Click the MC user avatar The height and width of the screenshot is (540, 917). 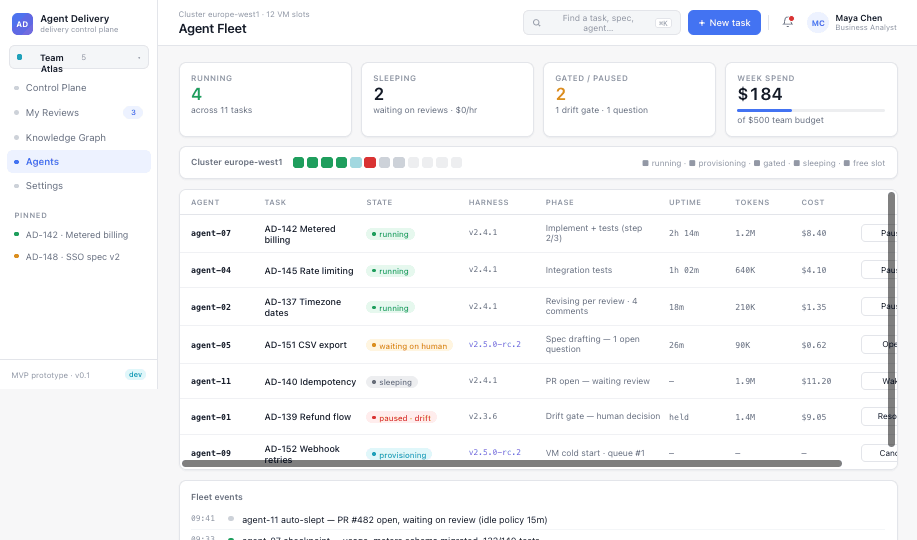click(x=818, y=23)
